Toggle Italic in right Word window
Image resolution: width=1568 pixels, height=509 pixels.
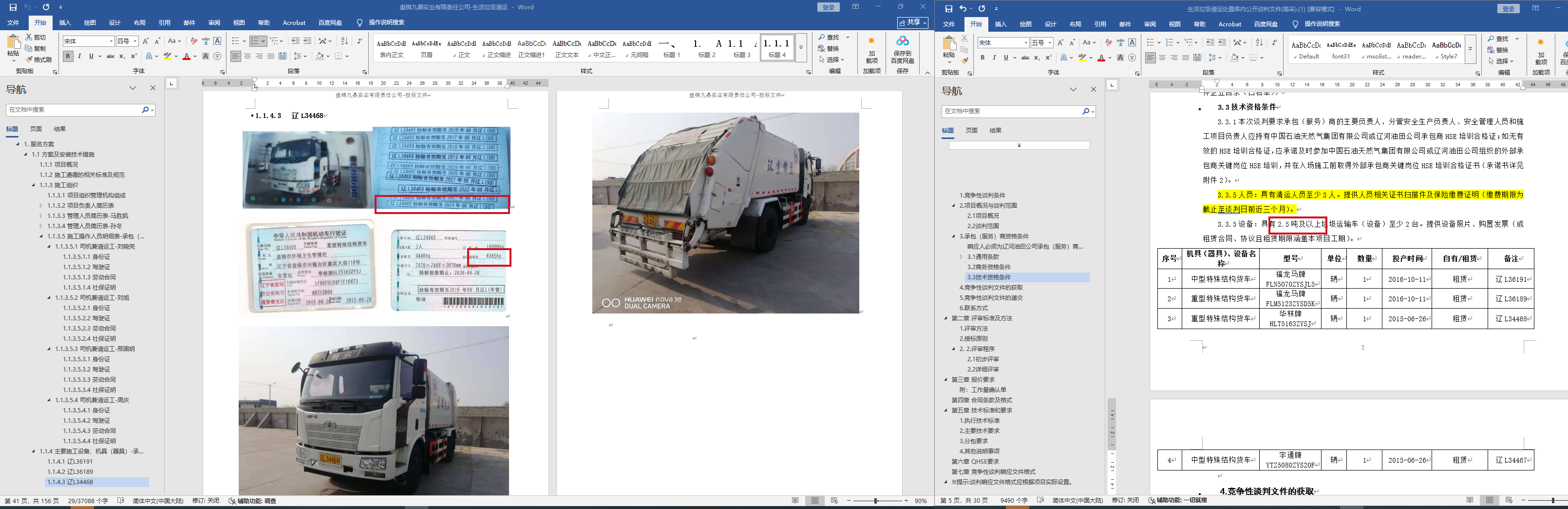(x=994, y=58)
